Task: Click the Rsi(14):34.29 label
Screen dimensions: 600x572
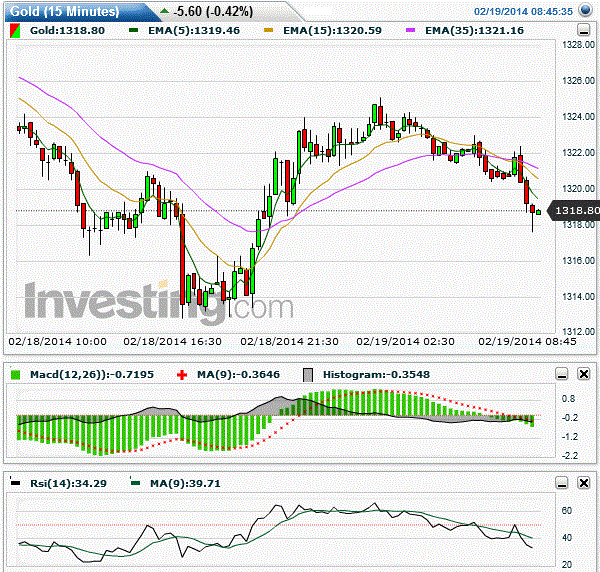Action: click(68, 483)
